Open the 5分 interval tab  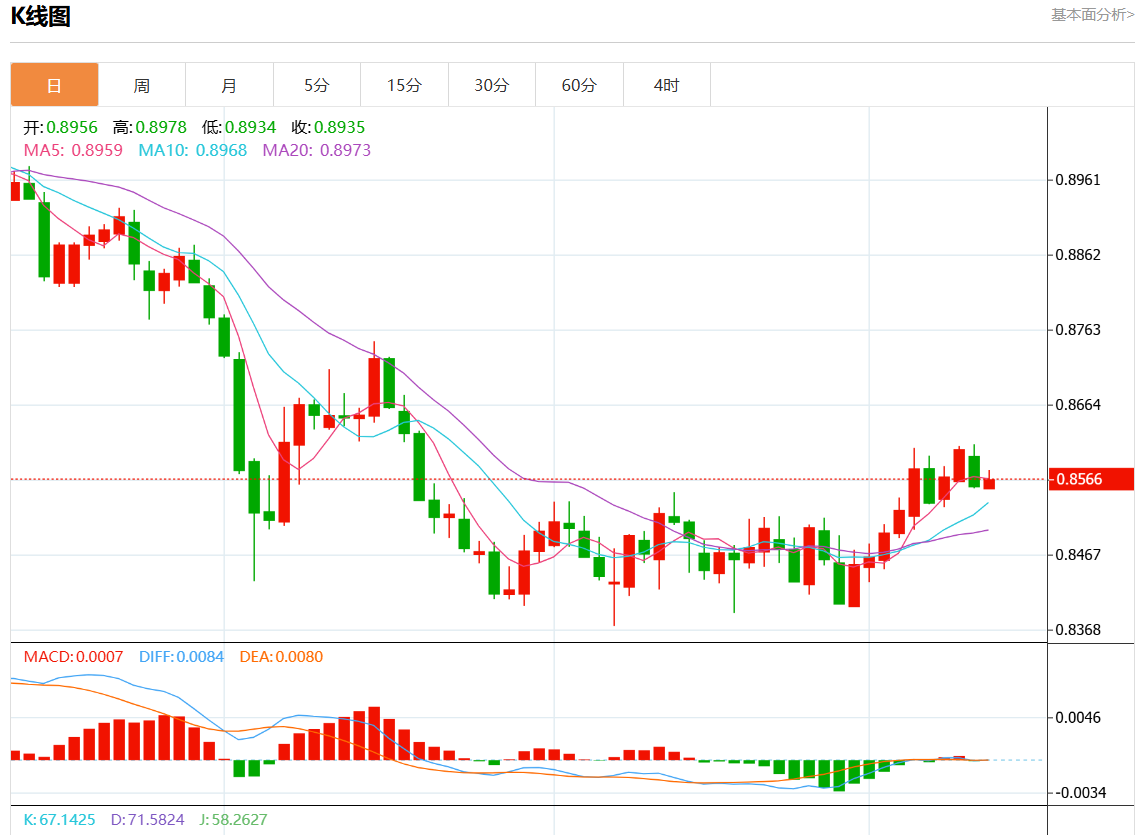[317, 85]
